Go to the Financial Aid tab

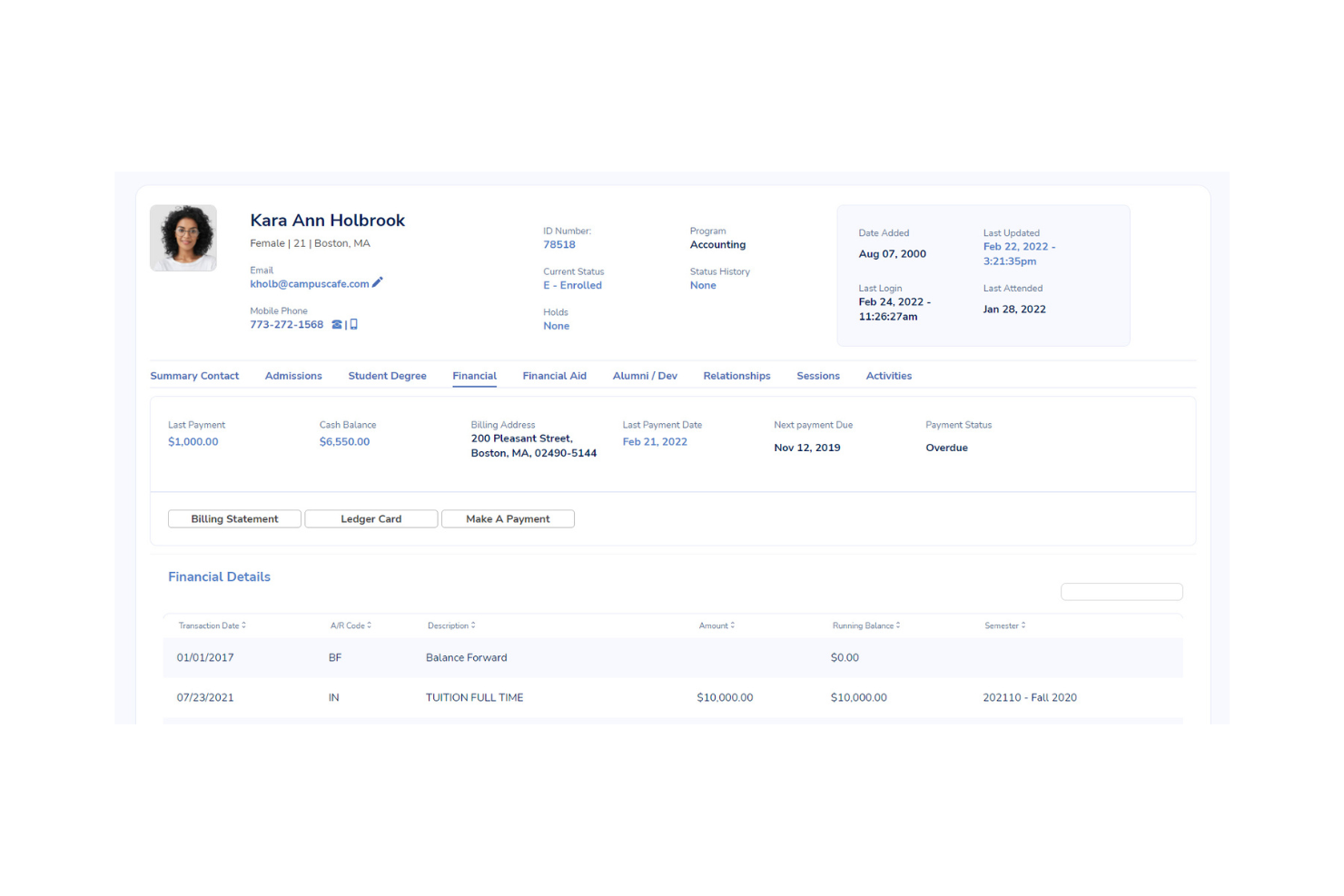point(554,376)
